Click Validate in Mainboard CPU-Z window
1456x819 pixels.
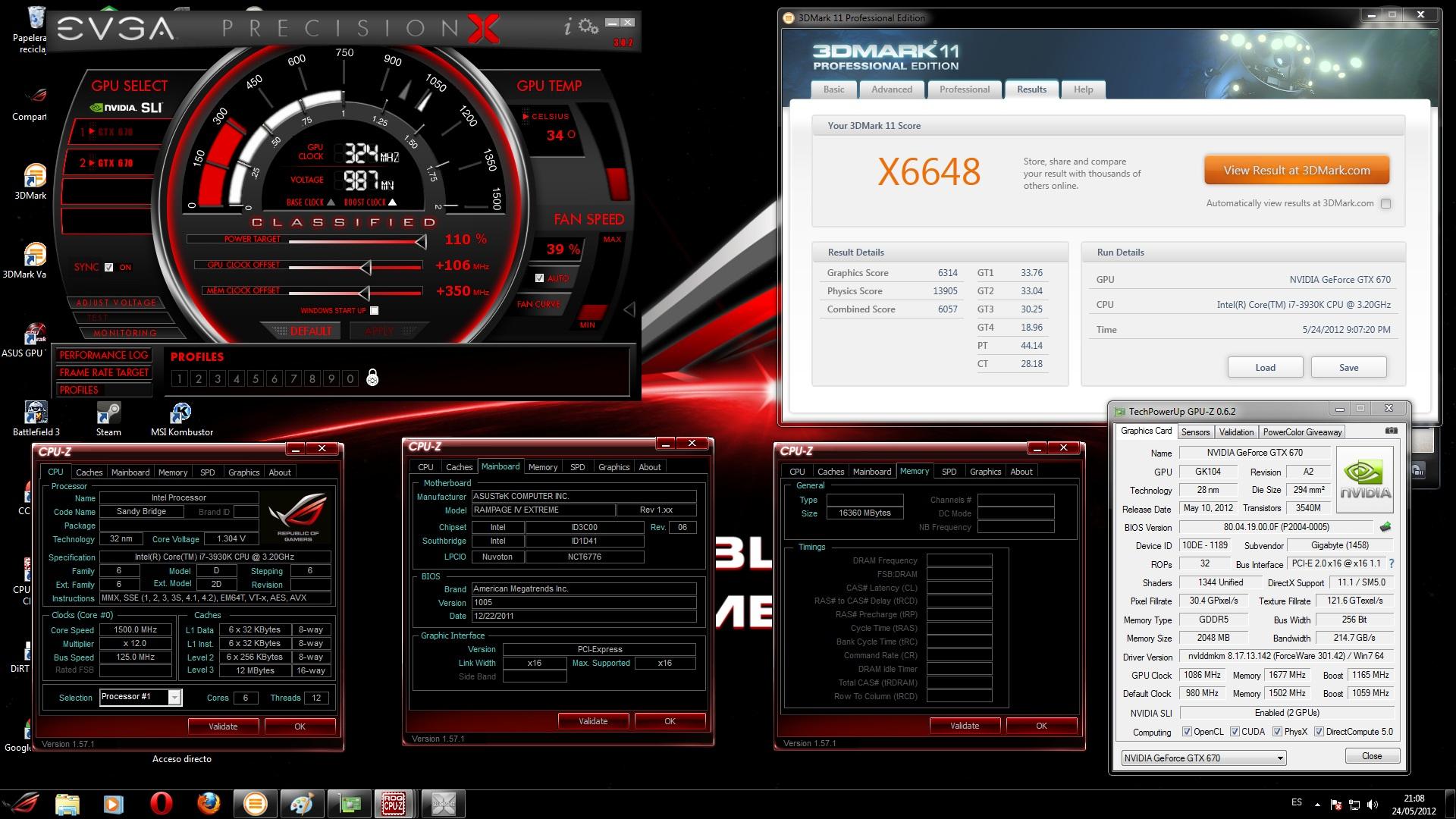[x=593, y=721]
